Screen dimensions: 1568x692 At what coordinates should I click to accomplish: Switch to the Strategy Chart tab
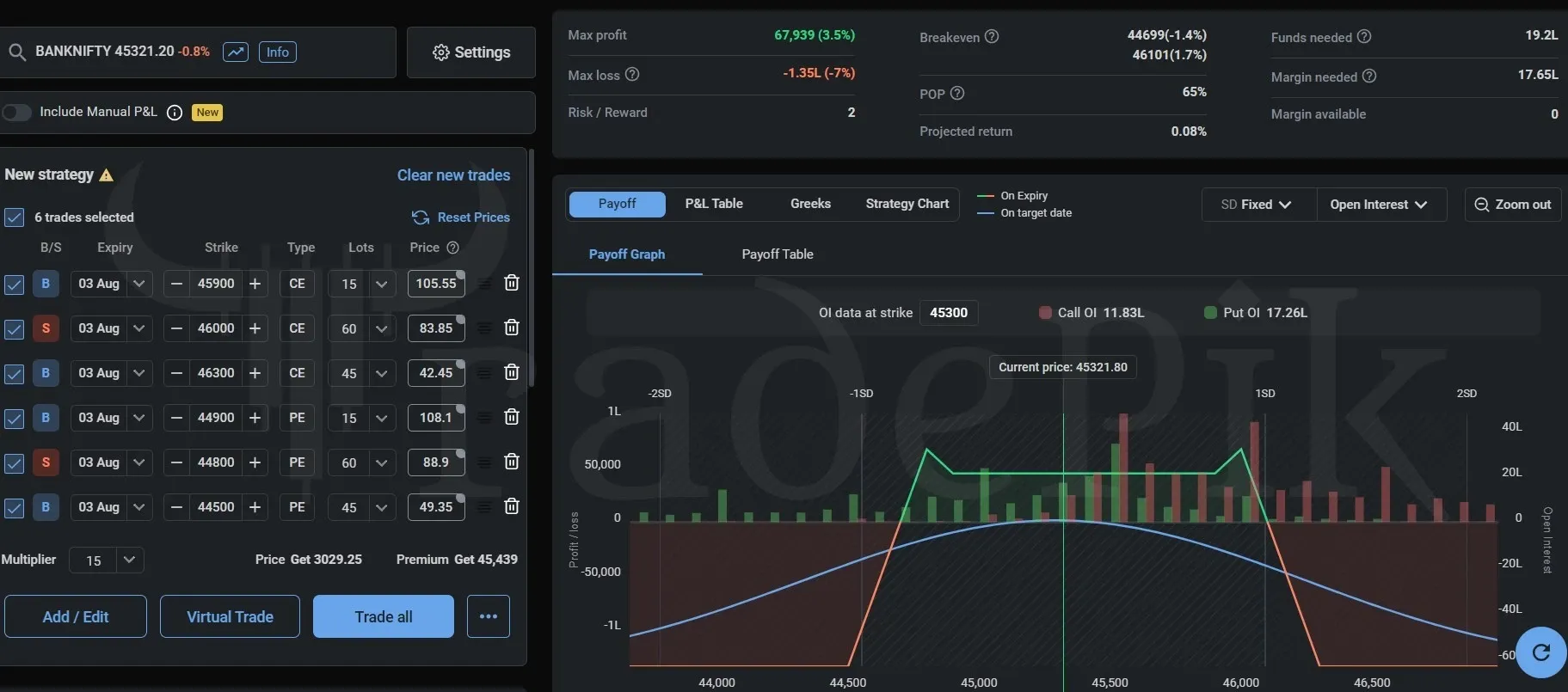tap(907, 204)
